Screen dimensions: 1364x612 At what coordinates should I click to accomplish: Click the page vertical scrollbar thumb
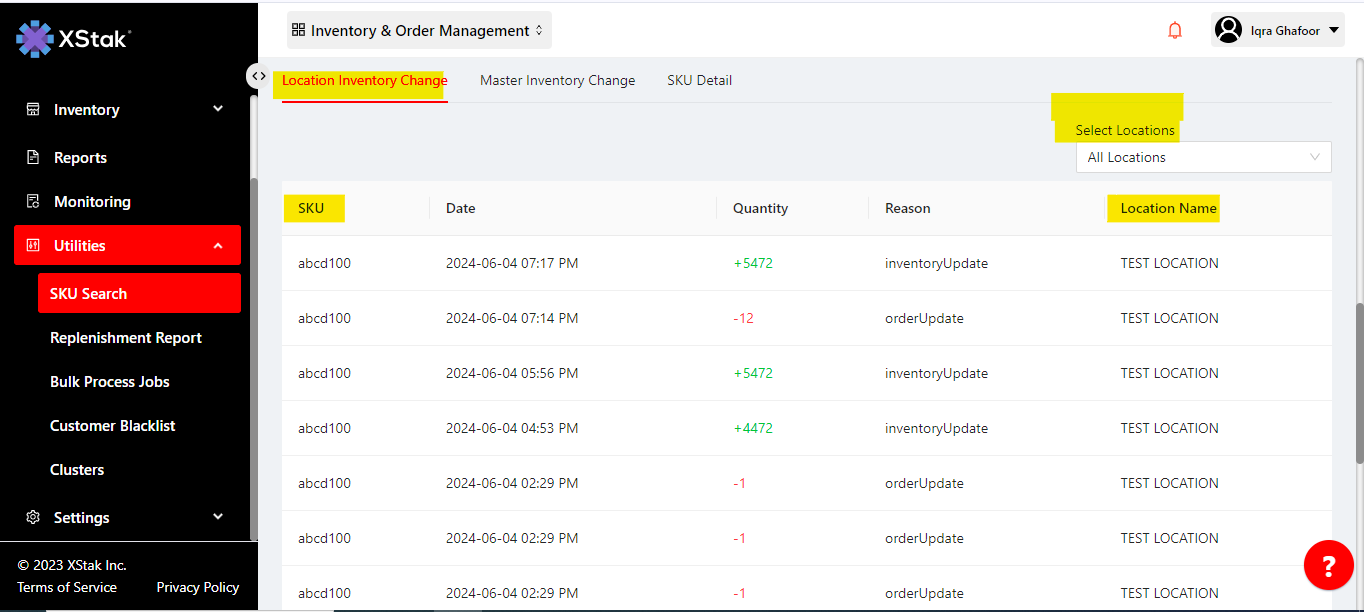[1358, 380]
